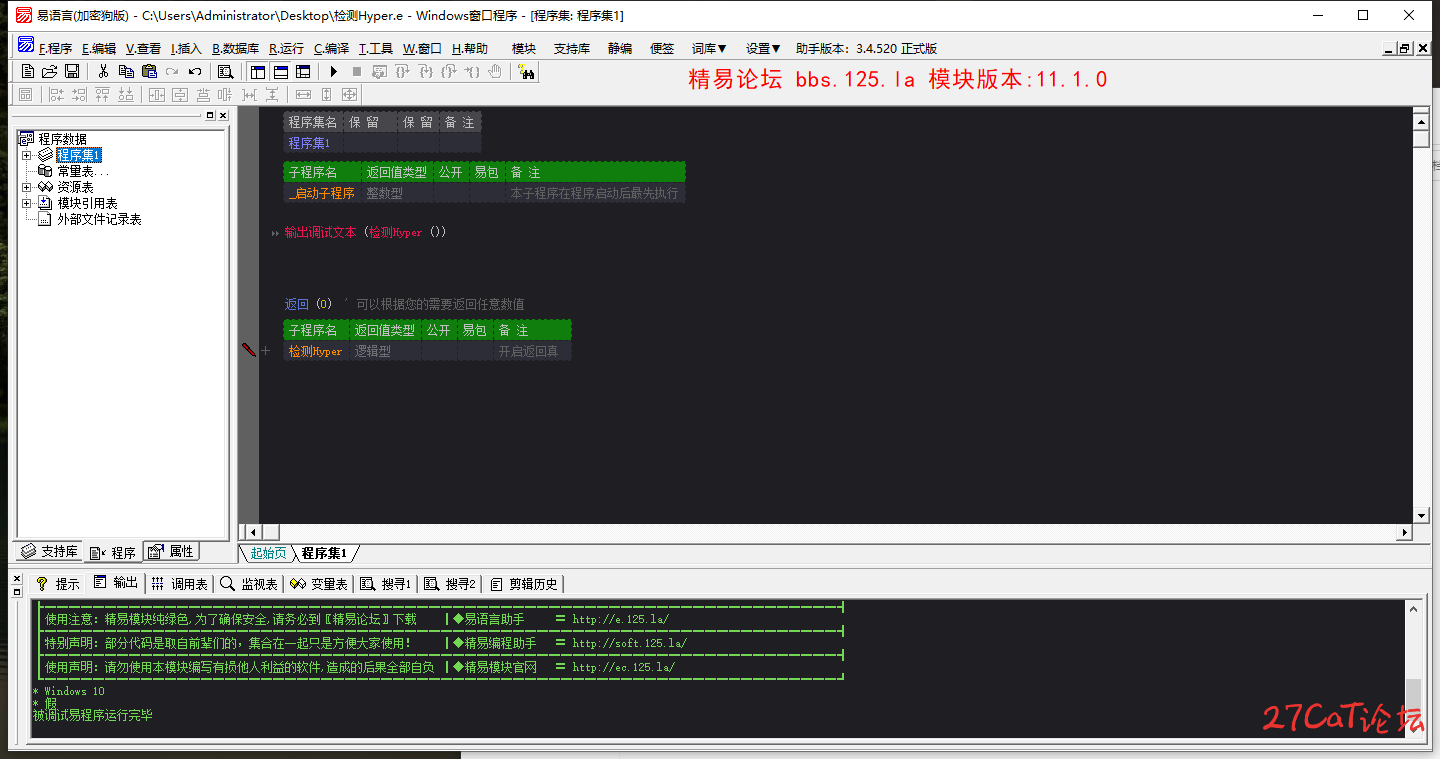Select the 程序数据 root node
Viewport: 1440px width, 759px height.
tap(62, 139)
